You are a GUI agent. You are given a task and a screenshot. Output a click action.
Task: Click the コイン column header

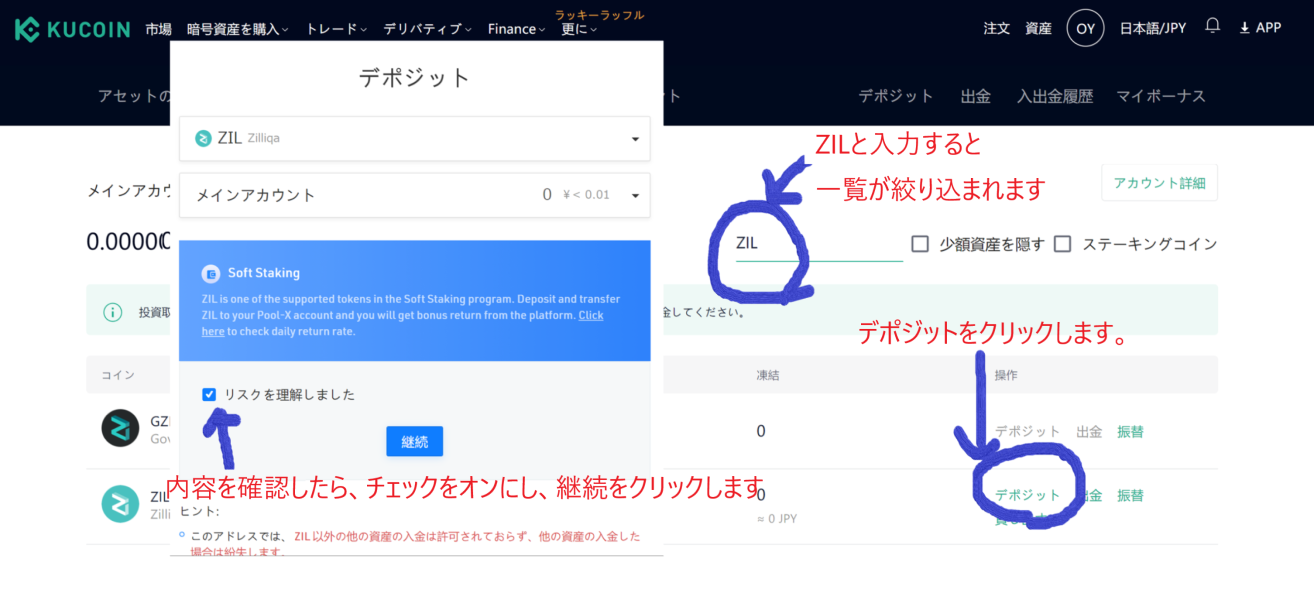(x=118, y=375)
